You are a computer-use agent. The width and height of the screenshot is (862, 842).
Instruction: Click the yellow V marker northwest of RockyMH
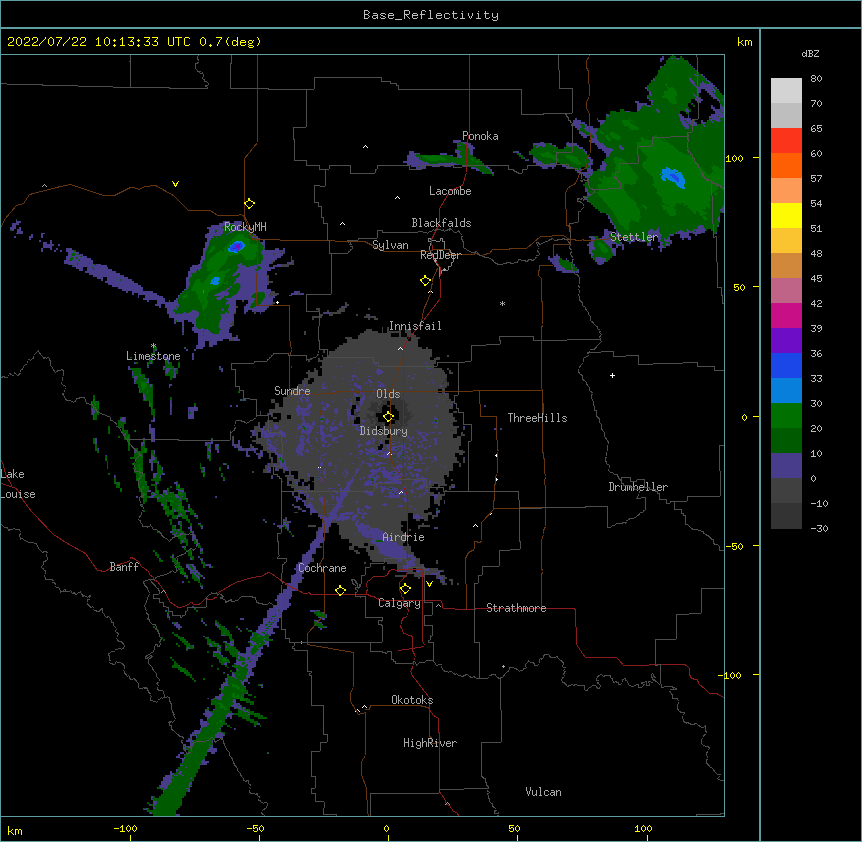pos(175,184)
